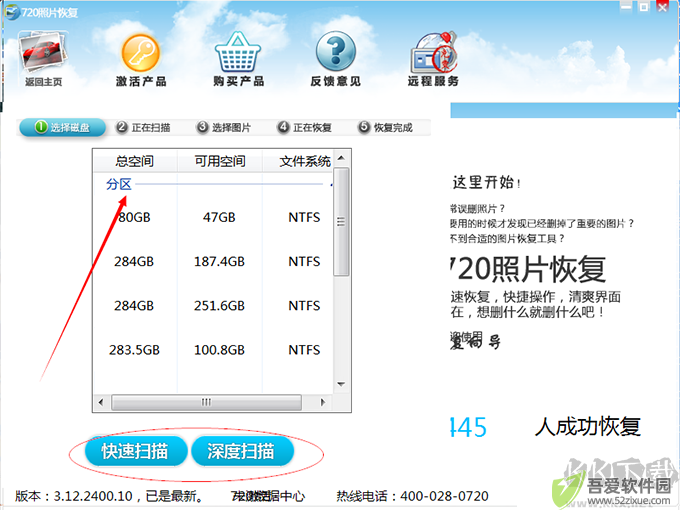Viewport: 680px width, 510px height.
Task: Click hotline number 400-028-0720
Action: [x=444, y=496]
